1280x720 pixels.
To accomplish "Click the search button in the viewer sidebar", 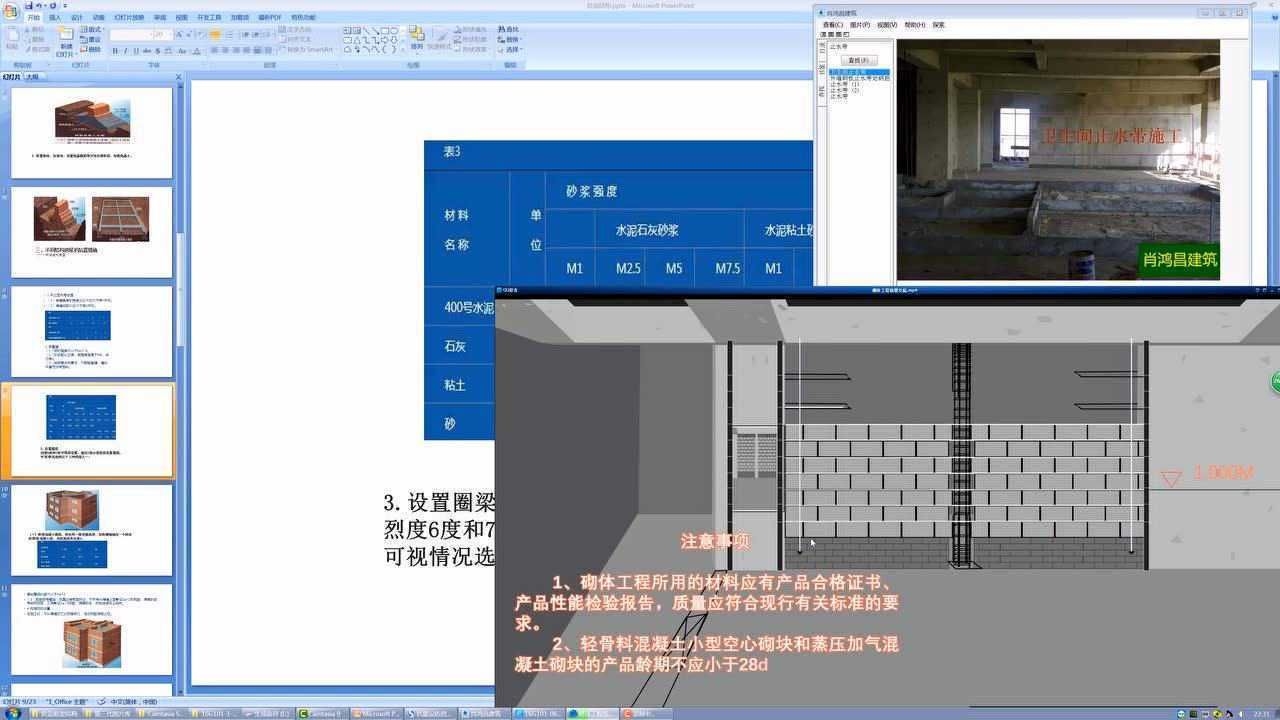I will point(857,60).
